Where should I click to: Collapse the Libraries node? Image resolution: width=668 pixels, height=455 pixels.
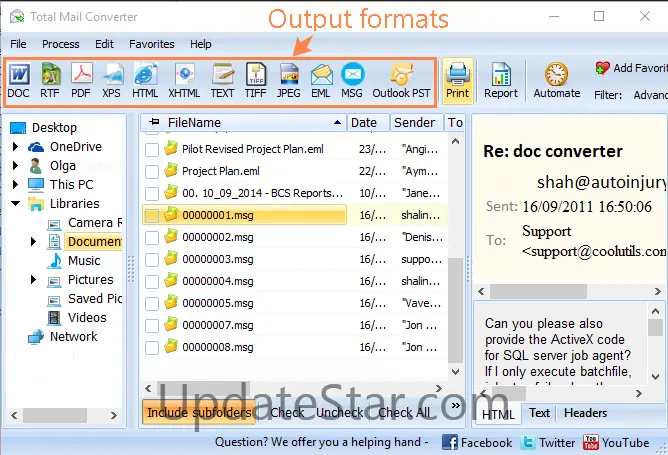coord(16,204)
